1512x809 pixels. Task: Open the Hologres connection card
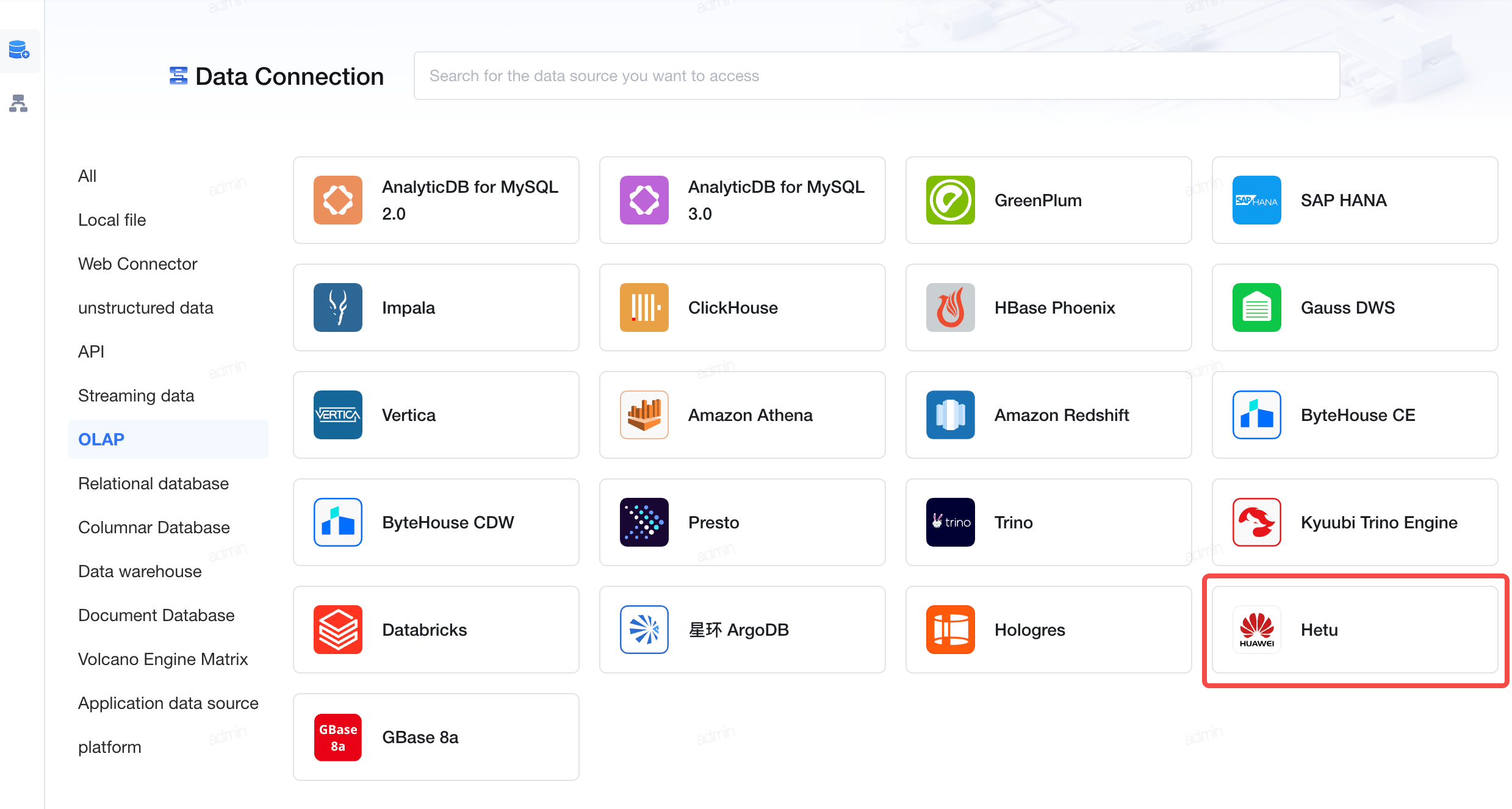[1048, 630]
